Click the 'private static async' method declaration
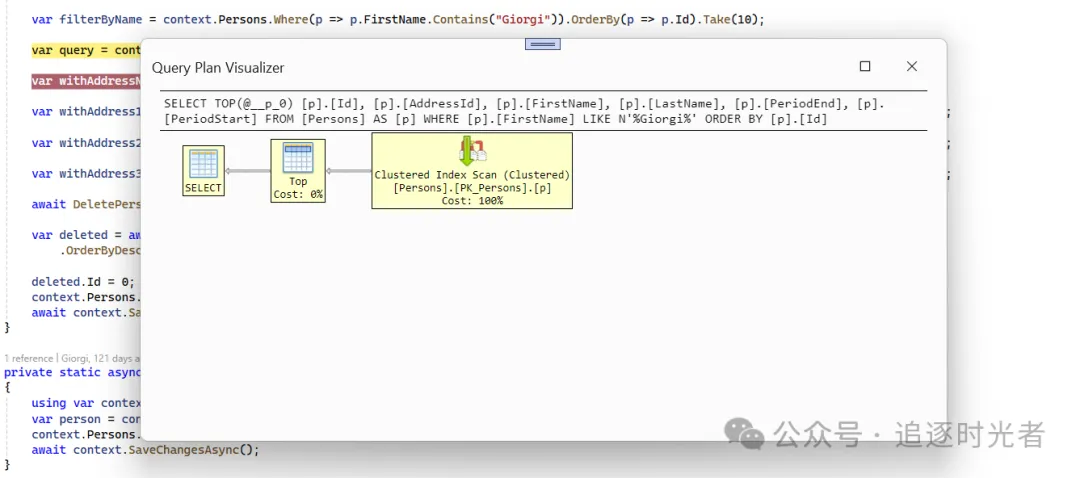The image size is (1080, 478). (x=72, y=372)
